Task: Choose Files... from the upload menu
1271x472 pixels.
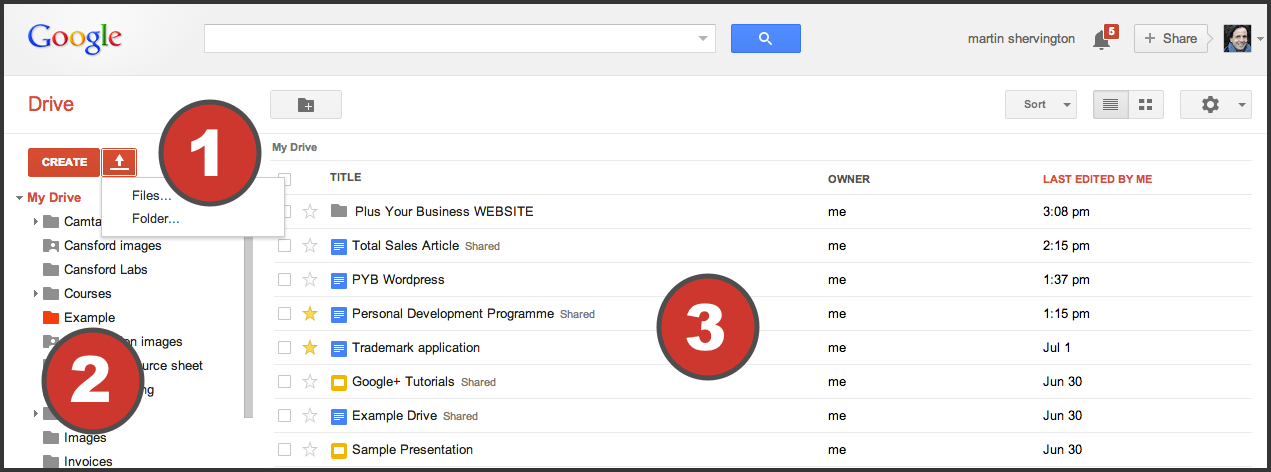Action: click(x=152, y=196)
